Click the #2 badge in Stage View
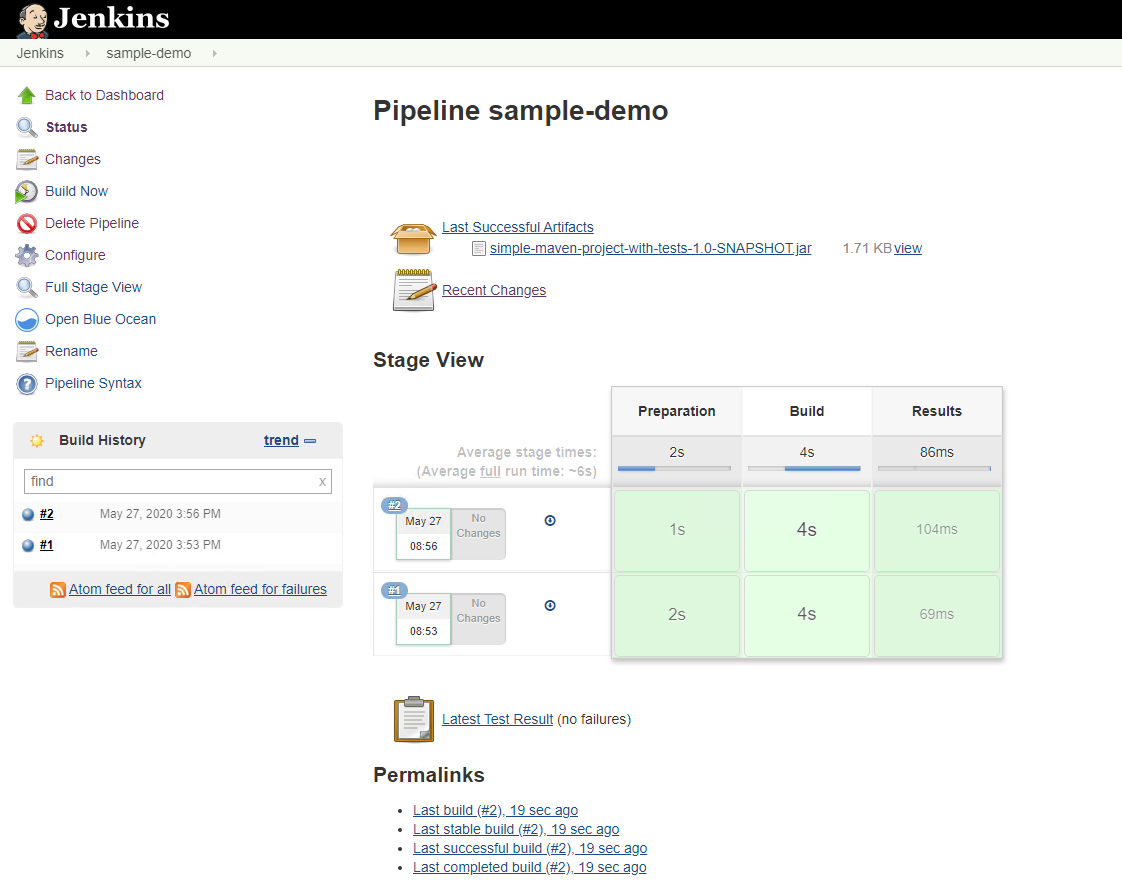This screenshot has width=1122, height=888. 394,505
